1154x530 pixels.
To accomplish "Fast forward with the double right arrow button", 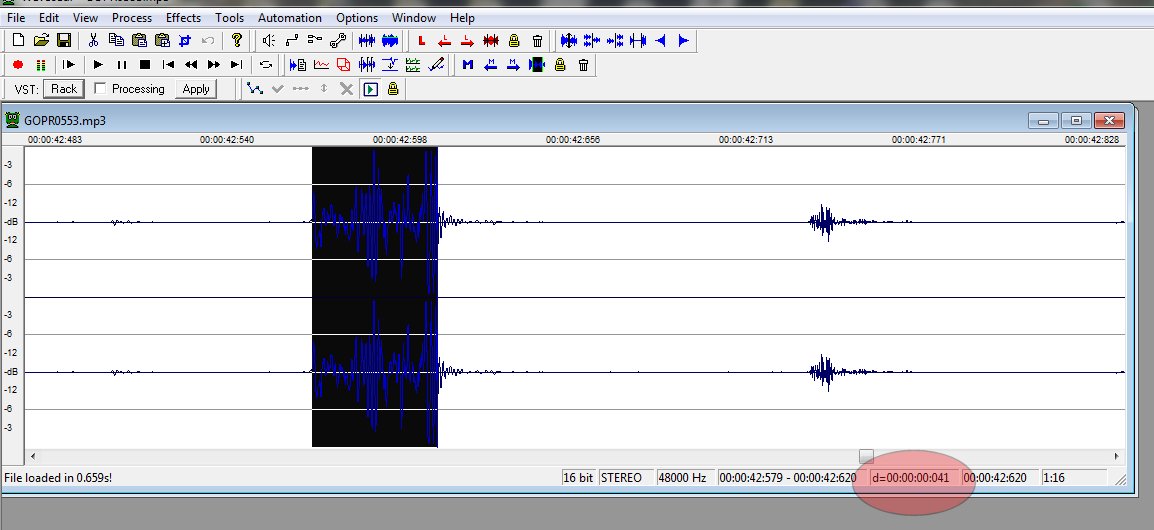I will tap(213, 65).
